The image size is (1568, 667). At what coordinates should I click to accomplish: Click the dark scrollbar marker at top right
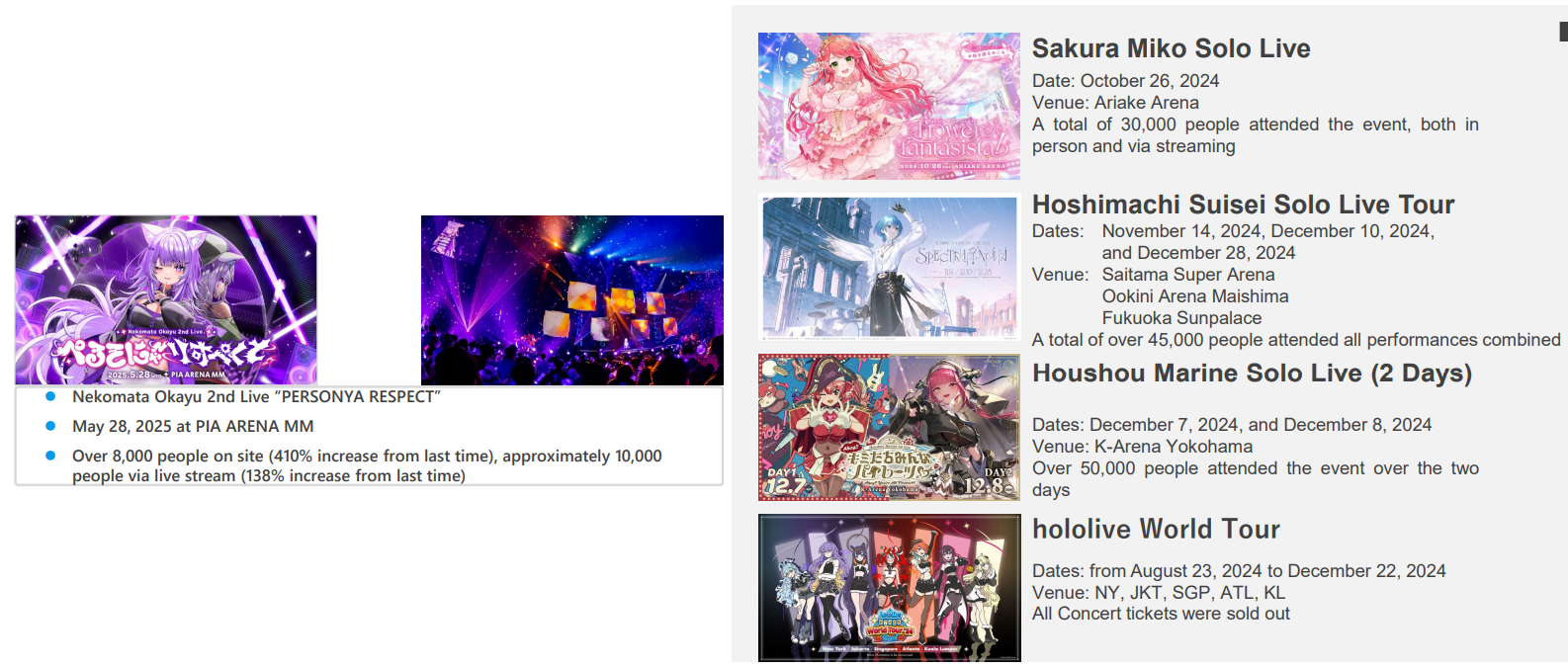[x=1563, y=32]
